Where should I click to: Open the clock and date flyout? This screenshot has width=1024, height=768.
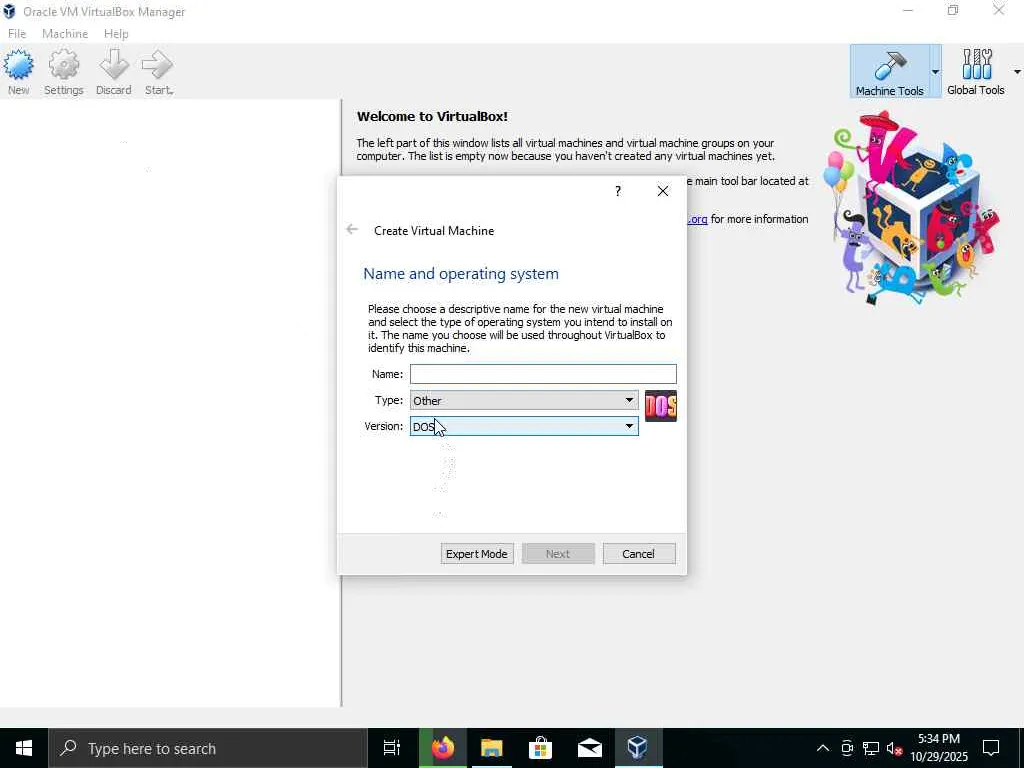[939, 748]
